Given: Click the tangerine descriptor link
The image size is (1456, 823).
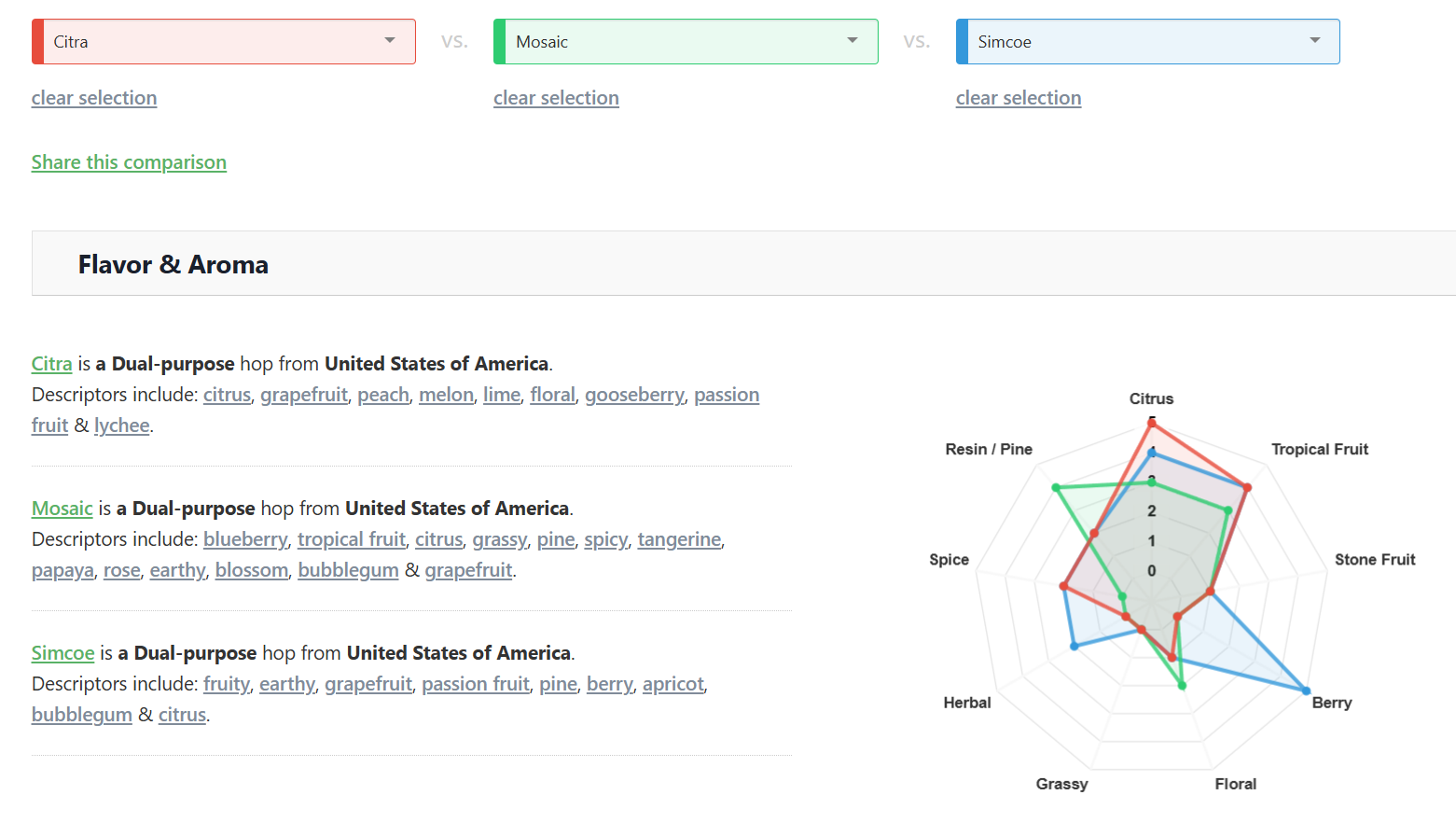Looking at the screenshot, I should point(679,539).
